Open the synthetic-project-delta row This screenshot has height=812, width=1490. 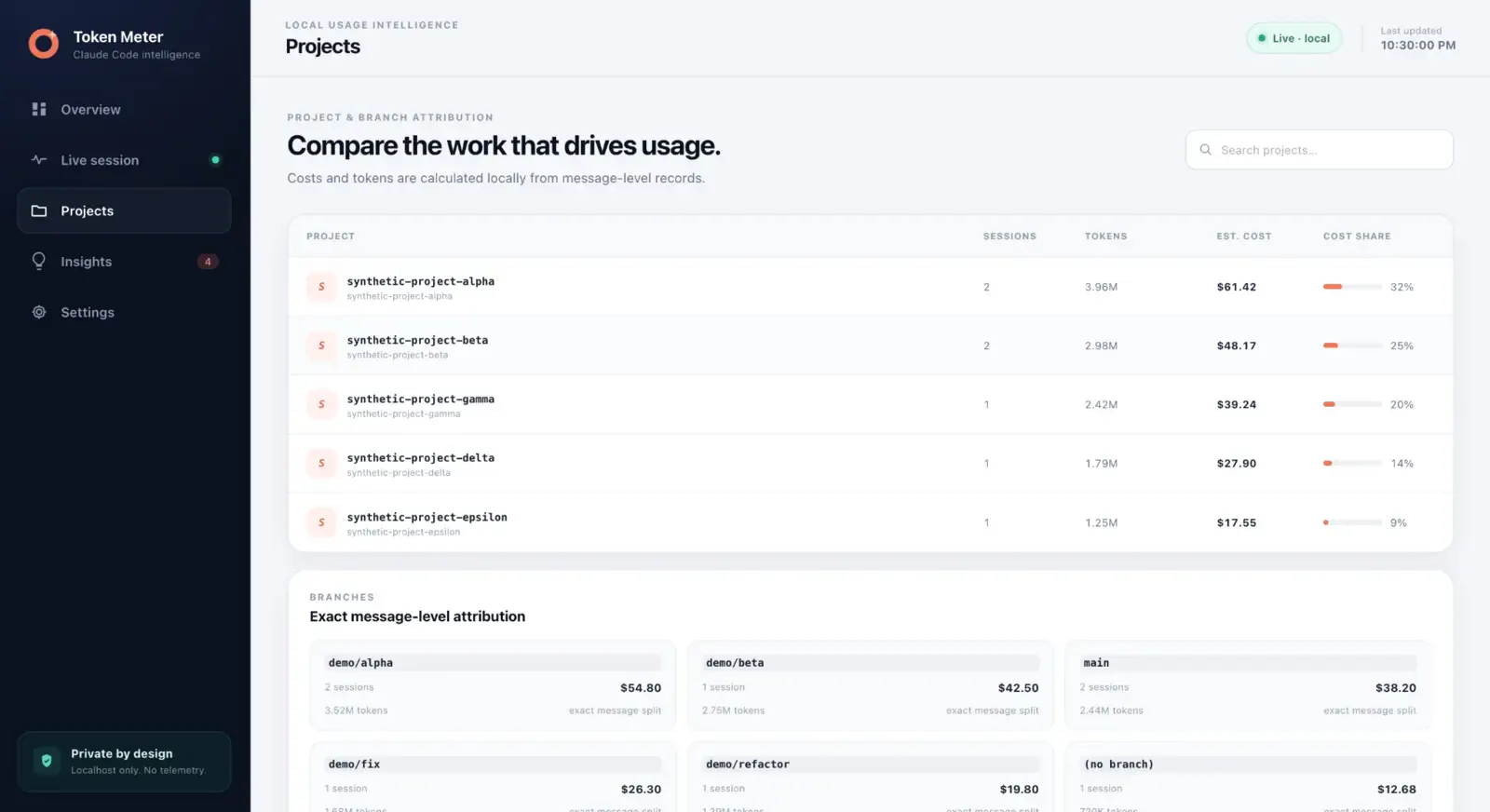click(x=870, y=463)
